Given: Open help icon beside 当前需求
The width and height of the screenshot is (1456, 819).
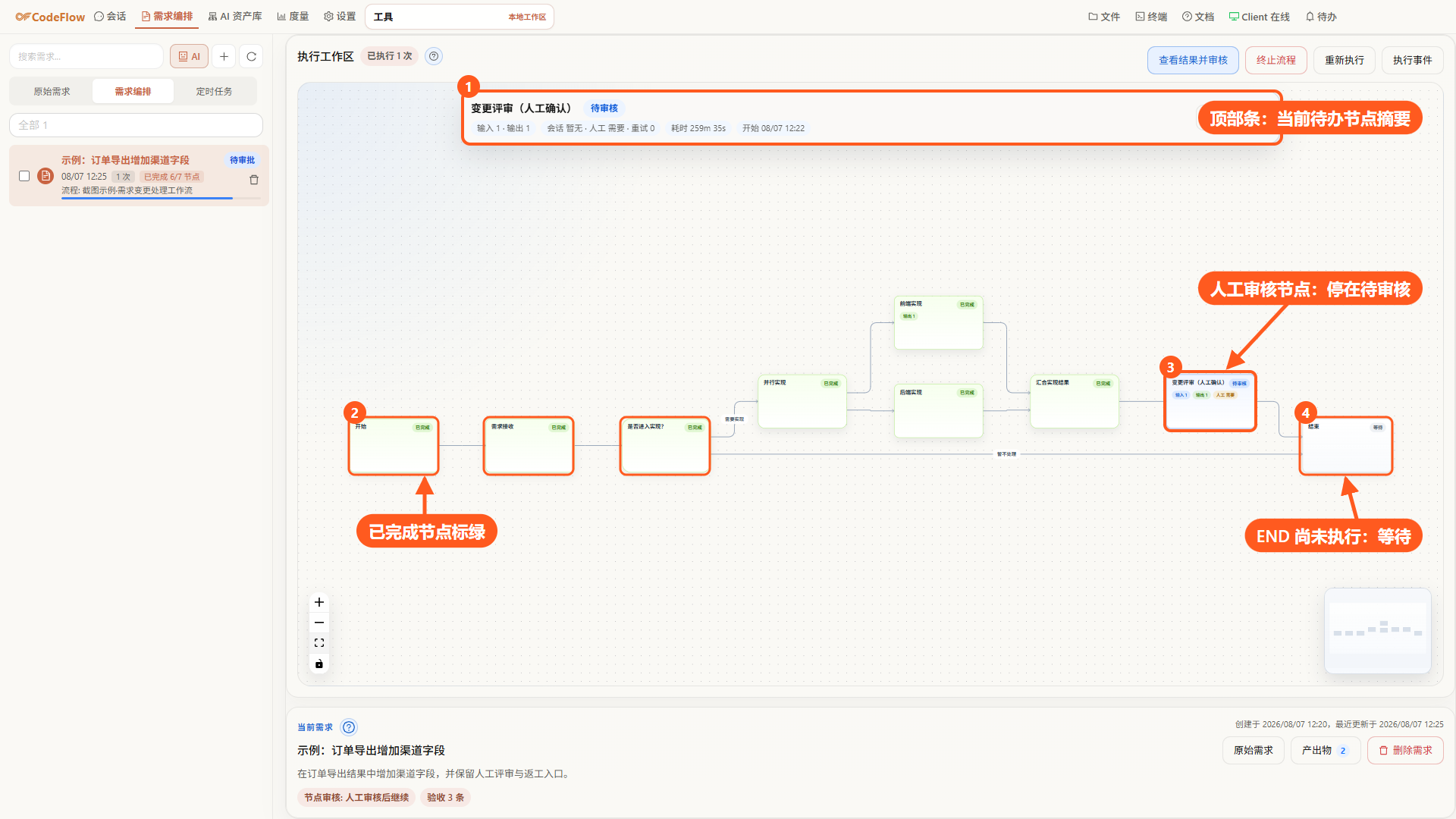Looking at the screenshot, I should pos(349,727).
